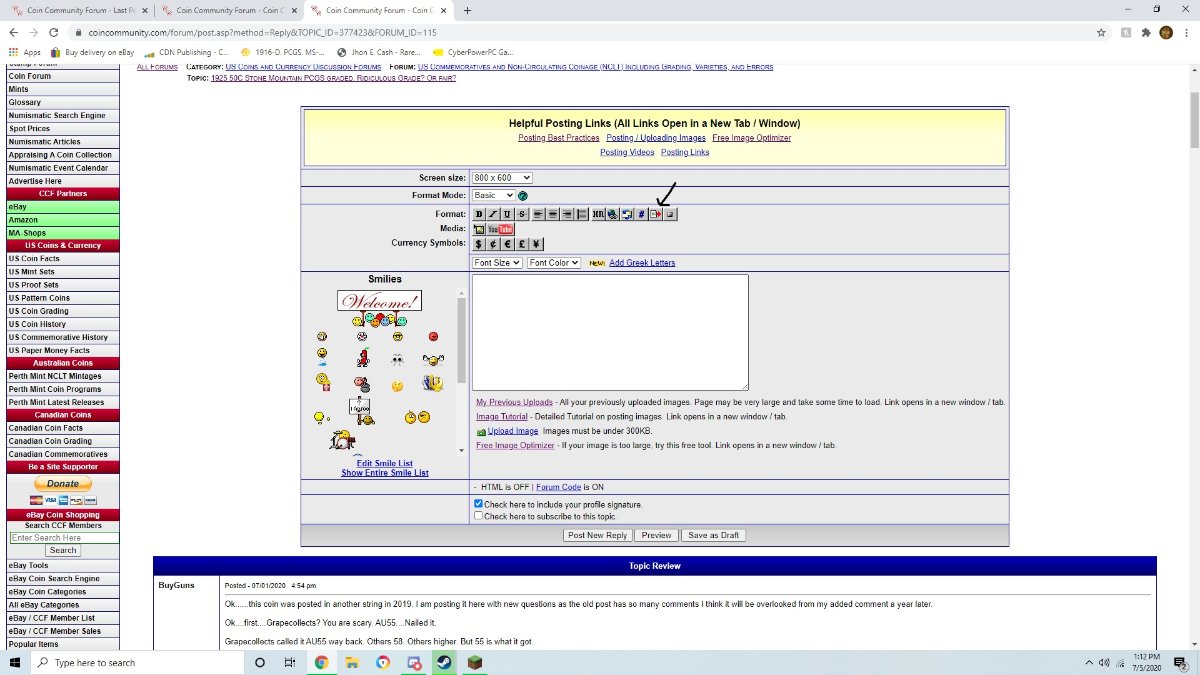This screenshot has width=1200, height=675.
Task: Insert image using Media picture icon
Action: (x=479, y=229)
